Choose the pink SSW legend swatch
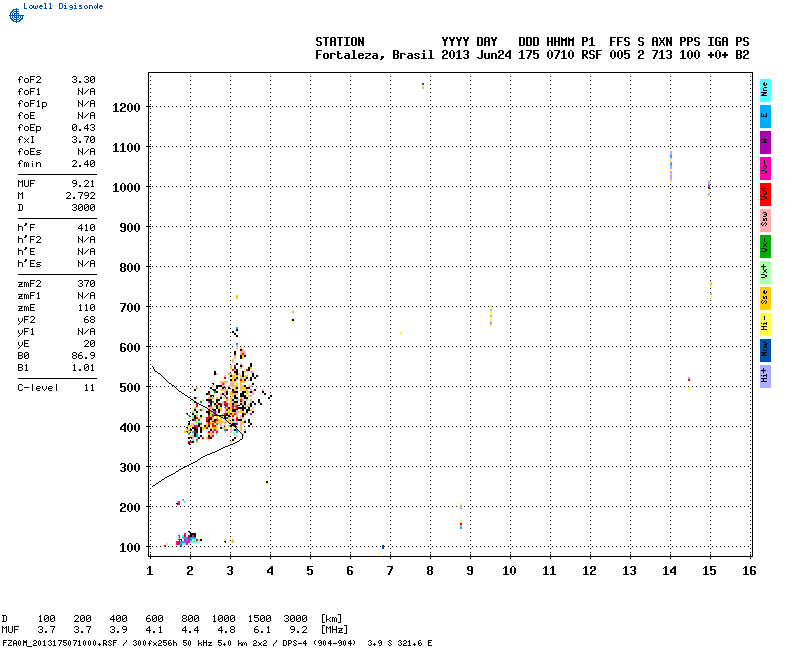Screen dimensions: 800x650 point(765,220)
